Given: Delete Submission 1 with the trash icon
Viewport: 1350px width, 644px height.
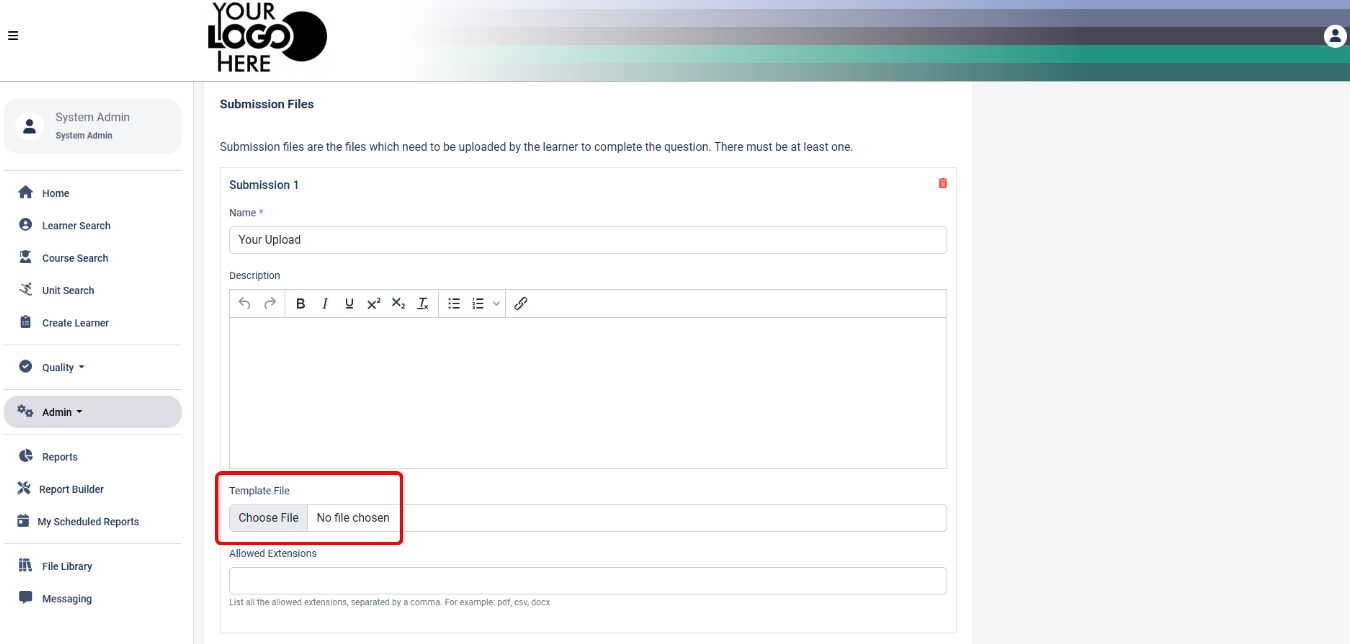Looking at the screenshot, I should click(x=942, y=183).
